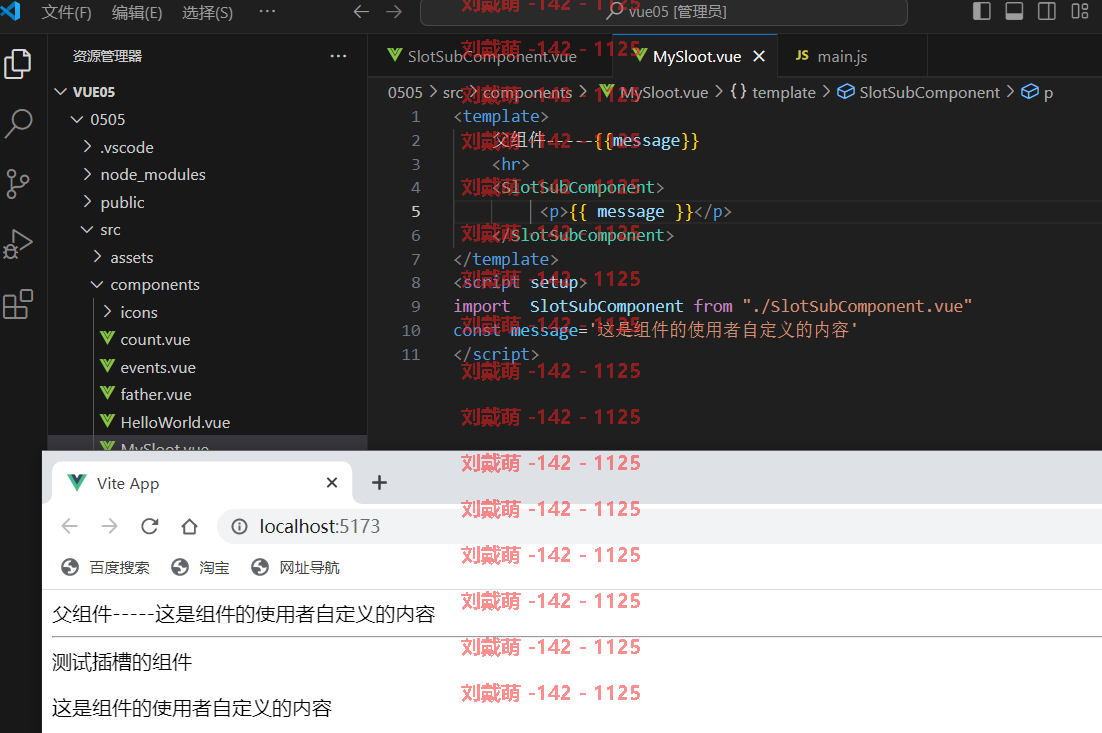Click the const message code line
This screenshot has height=733, width=1102.
[x=655, y=330]
